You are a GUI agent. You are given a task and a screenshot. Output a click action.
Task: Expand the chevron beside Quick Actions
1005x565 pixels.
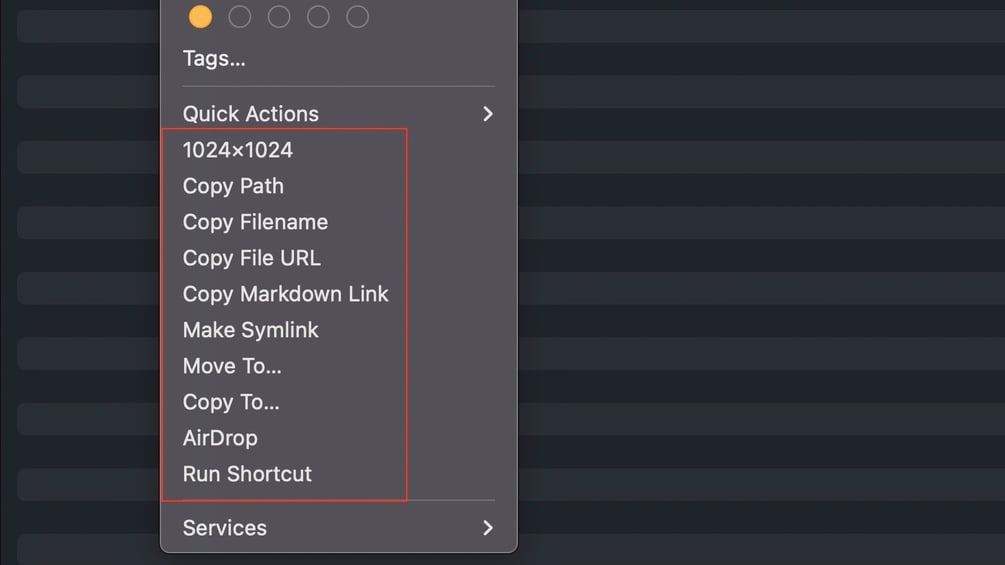pos(488,114)
